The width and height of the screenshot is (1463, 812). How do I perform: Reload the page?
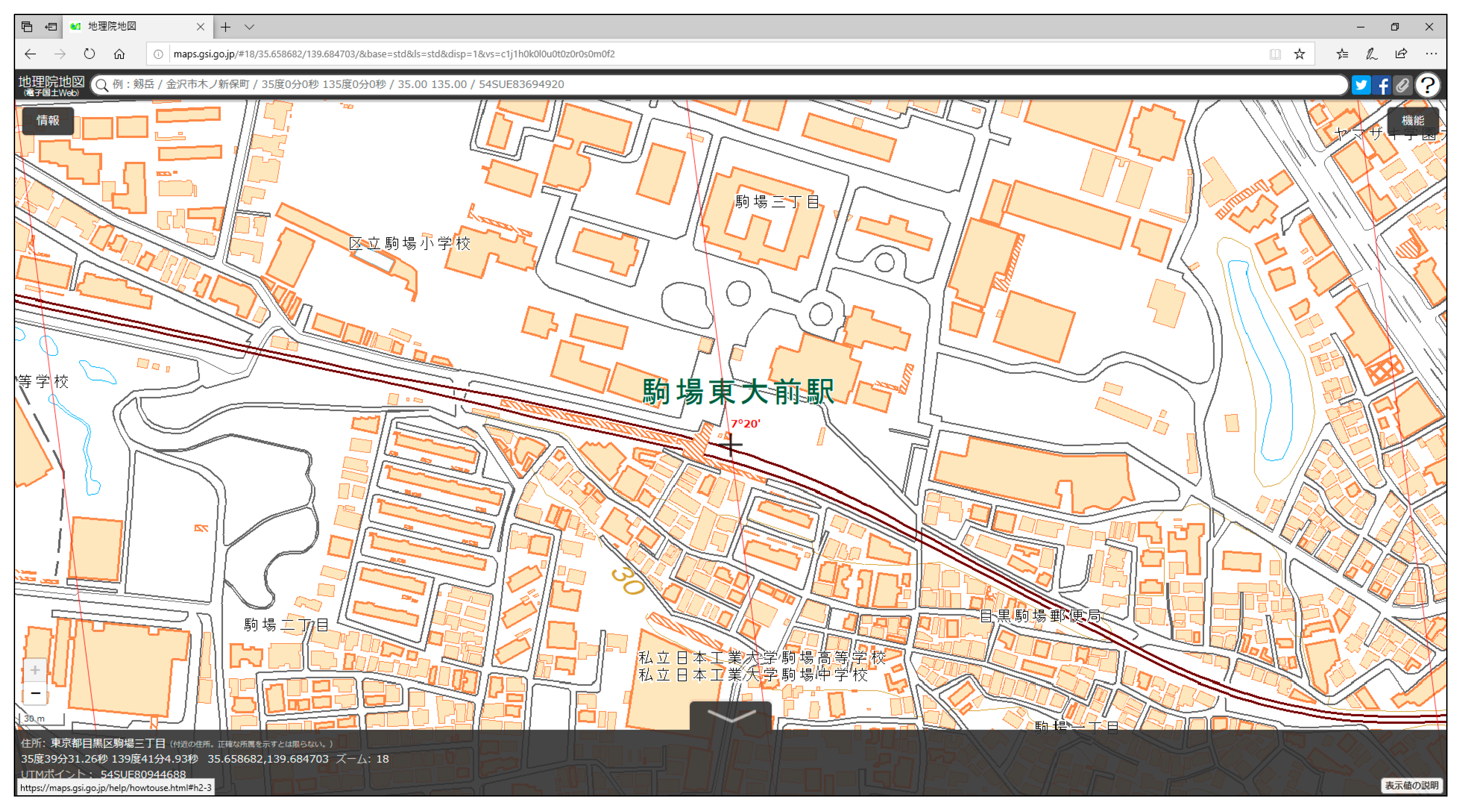point(89,54)
